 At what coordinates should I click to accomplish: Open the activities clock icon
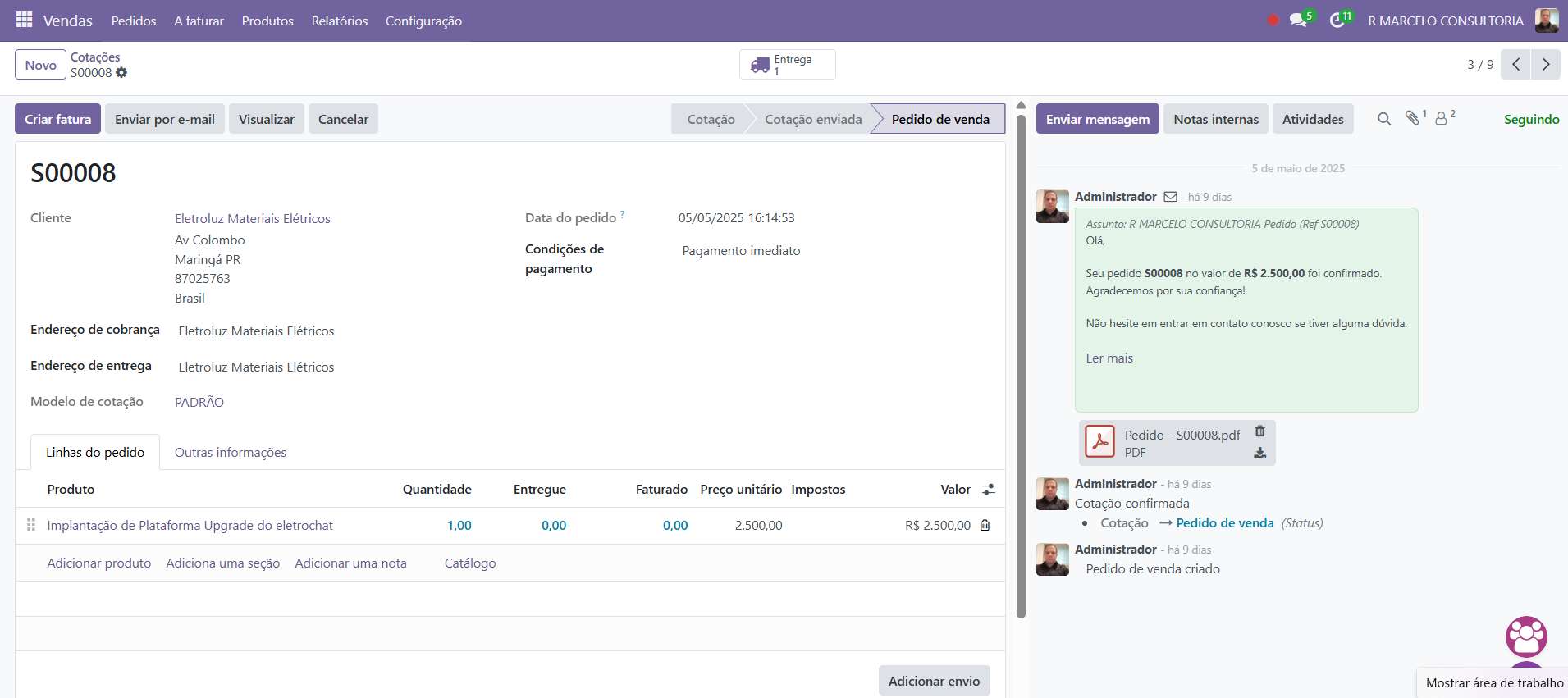click(x=1337, y=21)
